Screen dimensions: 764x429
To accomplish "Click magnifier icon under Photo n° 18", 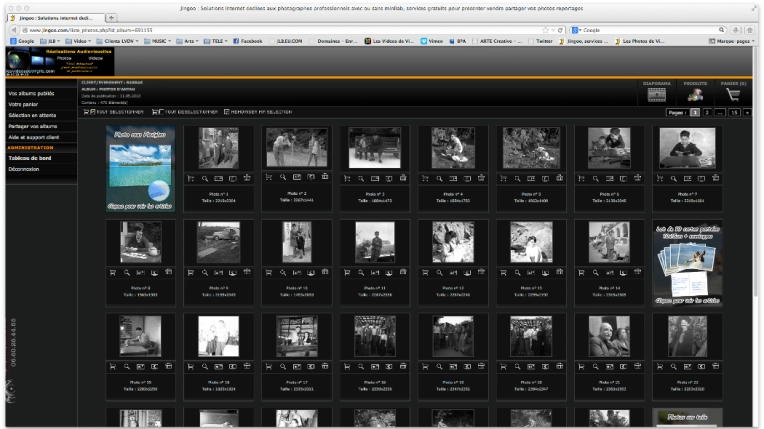I will pyautogui.click(x=361, y=367).
